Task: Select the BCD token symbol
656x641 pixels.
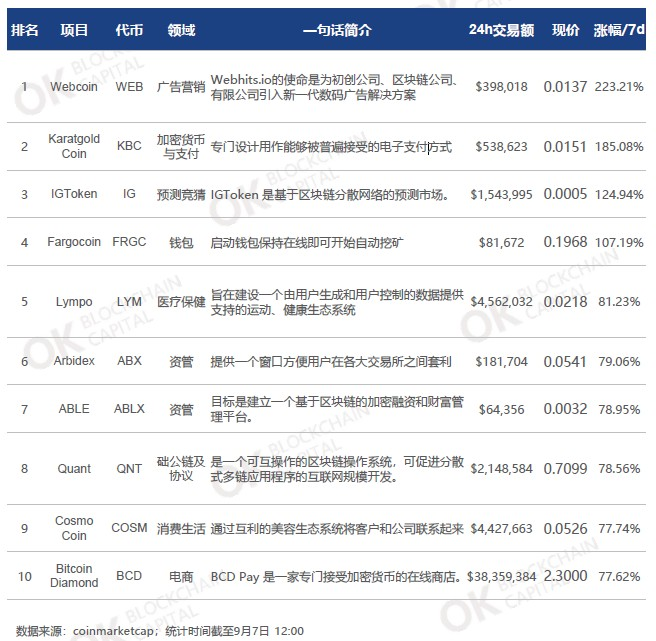Action: 129,576
